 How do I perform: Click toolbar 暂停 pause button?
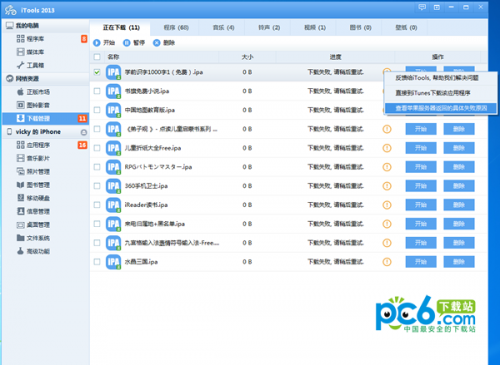click(x=134, y=43)
